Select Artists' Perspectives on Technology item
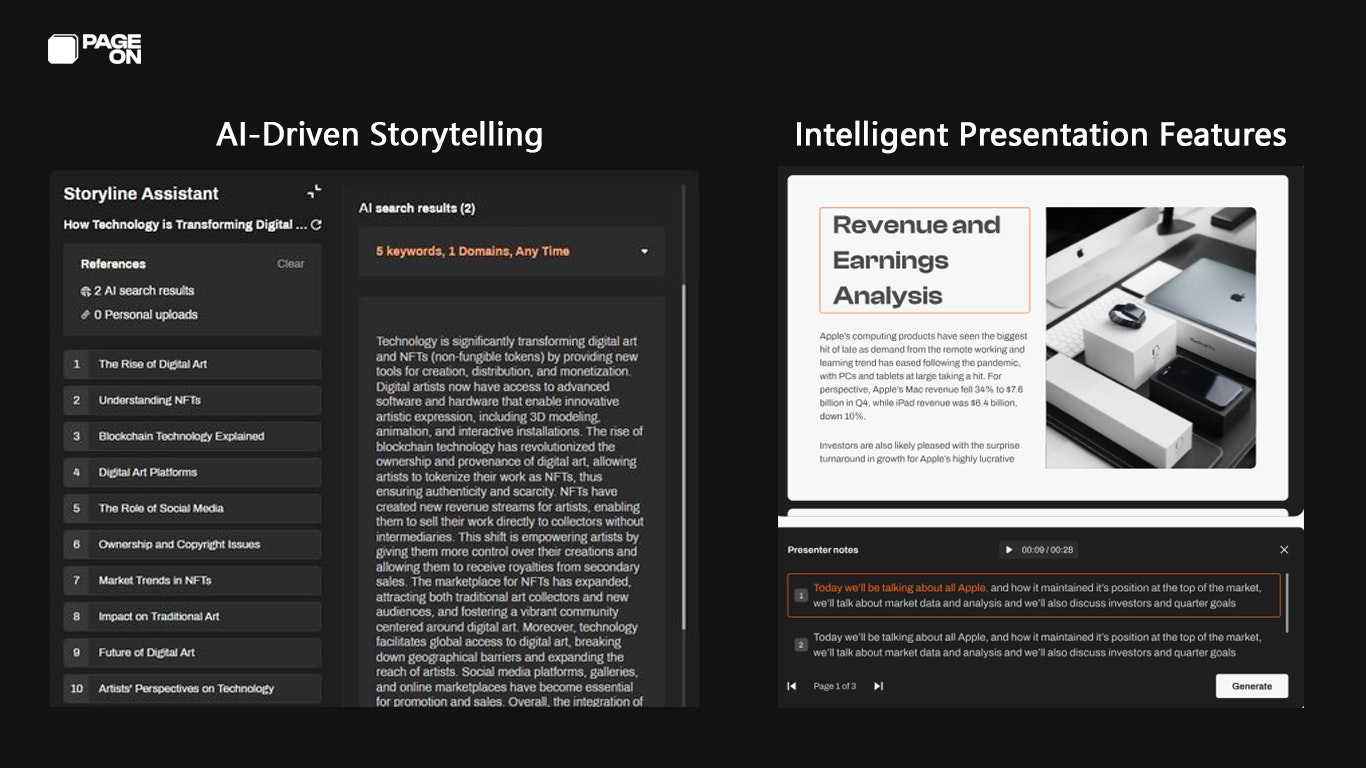This screenshot has height=768, width=1366. [192, 688]
